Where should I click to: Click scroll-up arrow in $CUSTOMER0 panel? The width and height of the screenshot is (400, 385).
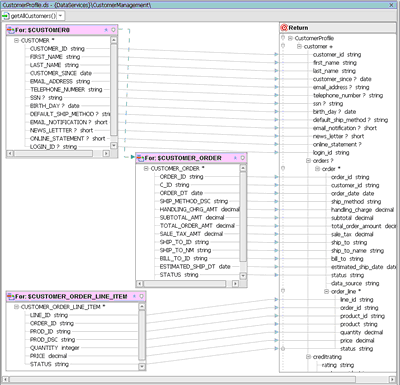(114, 40)
